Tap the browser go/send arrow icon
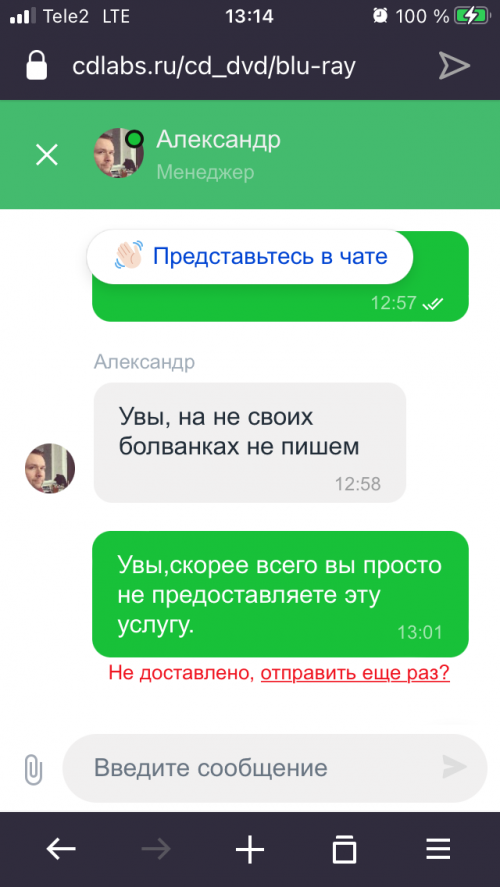Viewport: 500px width, 887px height. coord(455,66)
